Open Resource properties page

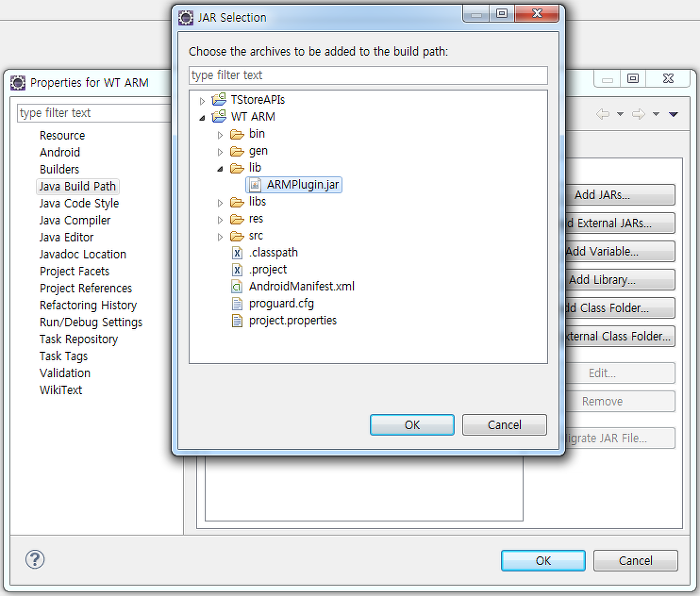tap(62, 136)
